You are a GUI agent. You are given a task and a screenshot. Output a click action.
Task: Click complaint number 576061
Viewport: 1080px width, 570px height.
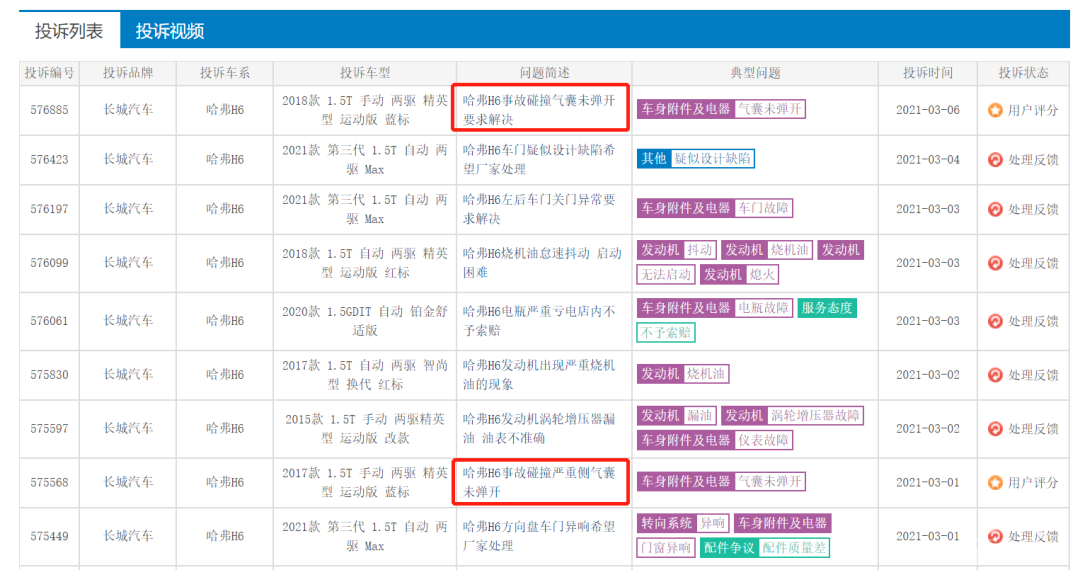pos(50,321)
